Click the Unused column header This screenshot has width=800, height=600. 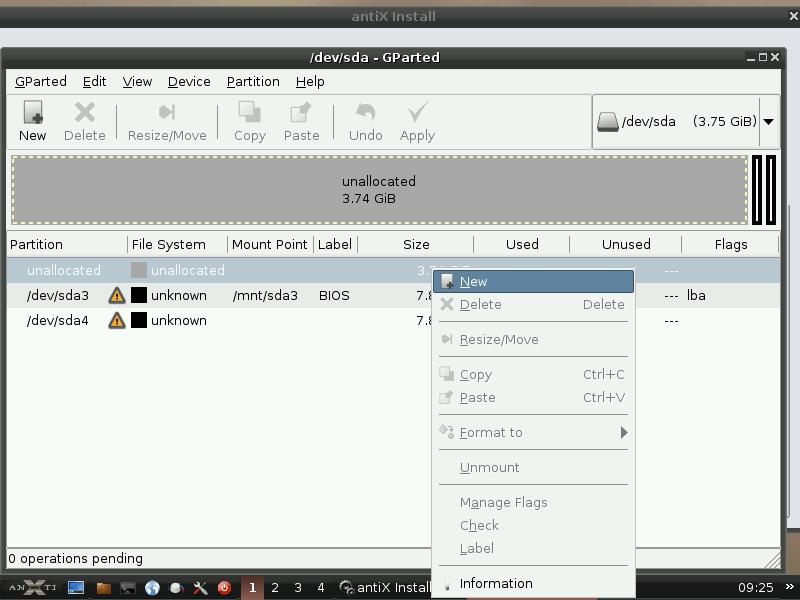pyautogui.click(x=626, y=244)
